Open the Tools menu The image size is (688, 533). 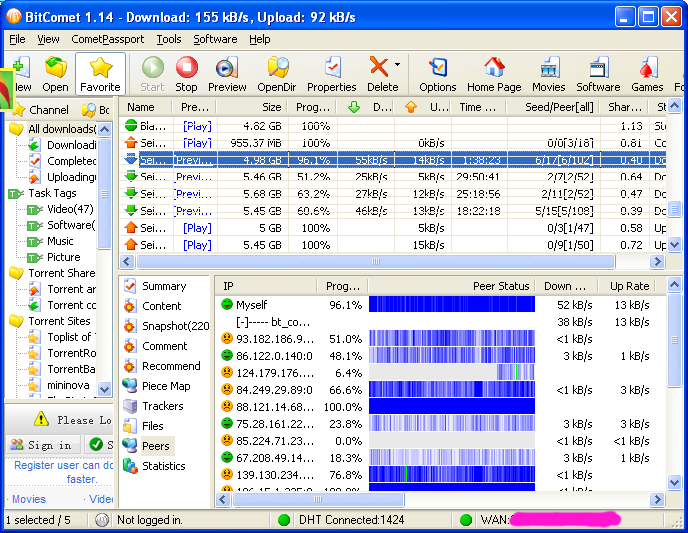click(169, 39)
